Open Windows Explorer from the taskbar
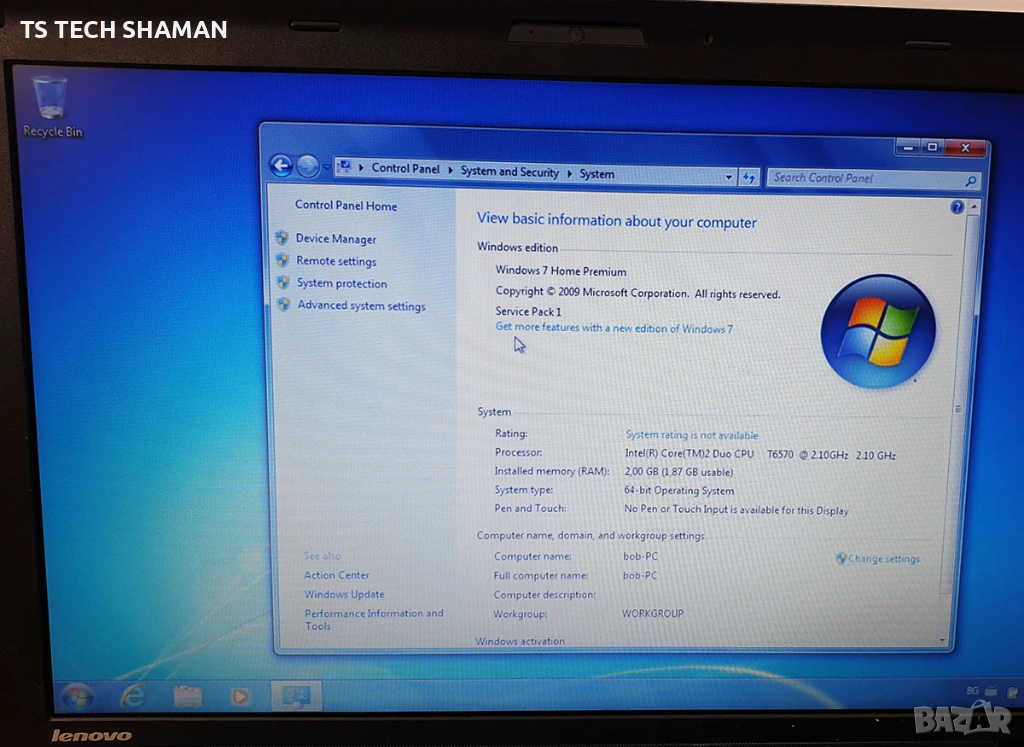 [x=187, y=696]
